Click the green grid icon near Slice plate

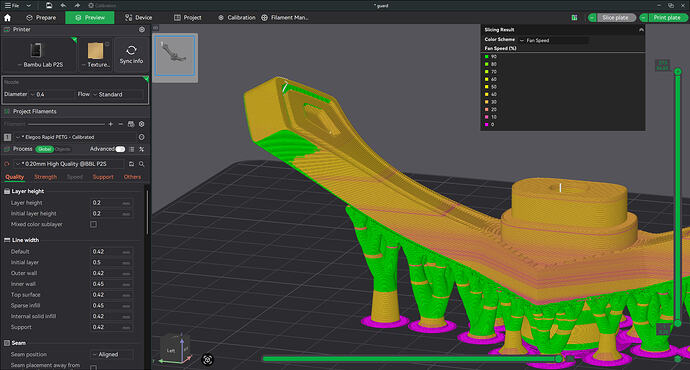pos(574,18)
